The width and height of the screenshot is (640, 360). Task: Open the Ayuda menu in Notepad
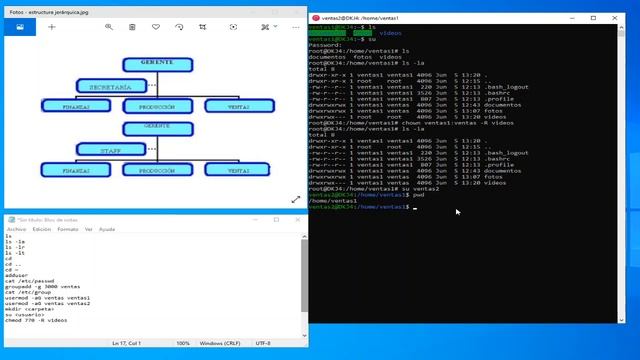coord(107,229)
